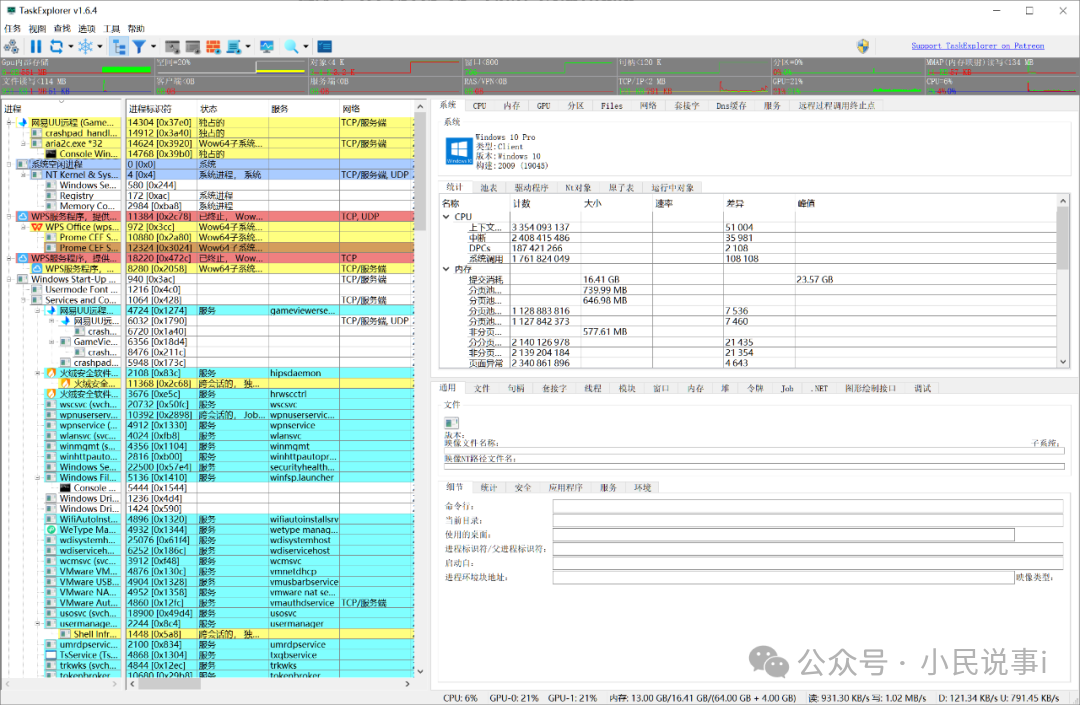
Task: Click the magnifier find icon
Action: tap(291, 46)
